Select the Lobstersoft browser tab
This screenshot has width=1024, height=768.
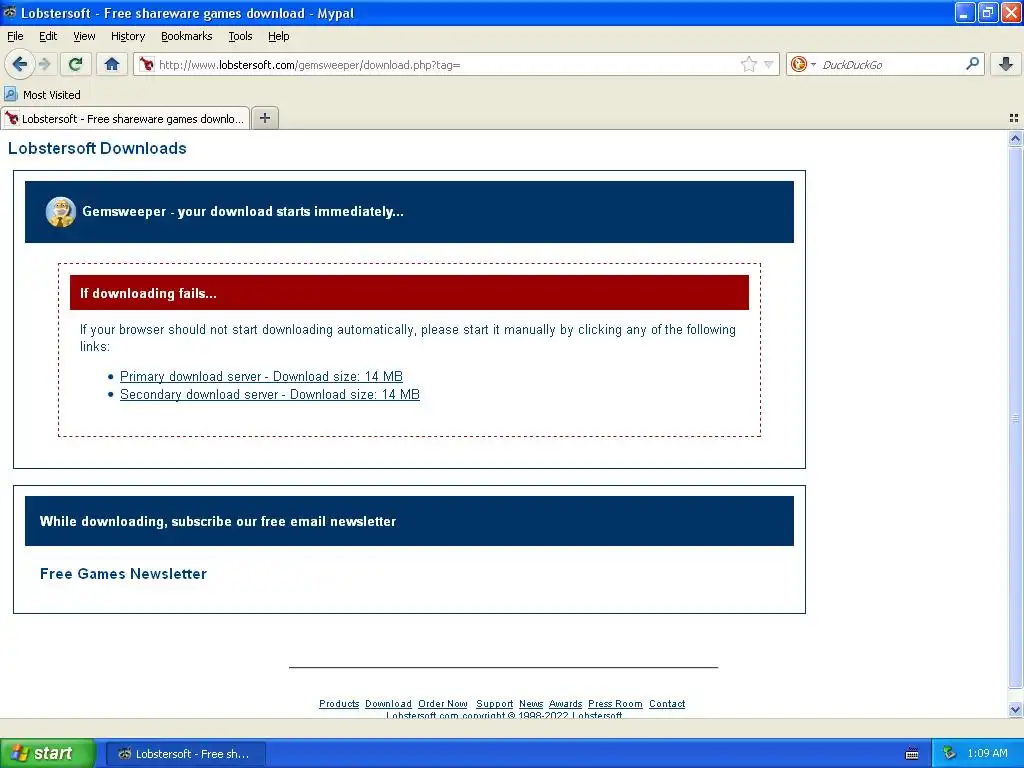coord(125,118)
